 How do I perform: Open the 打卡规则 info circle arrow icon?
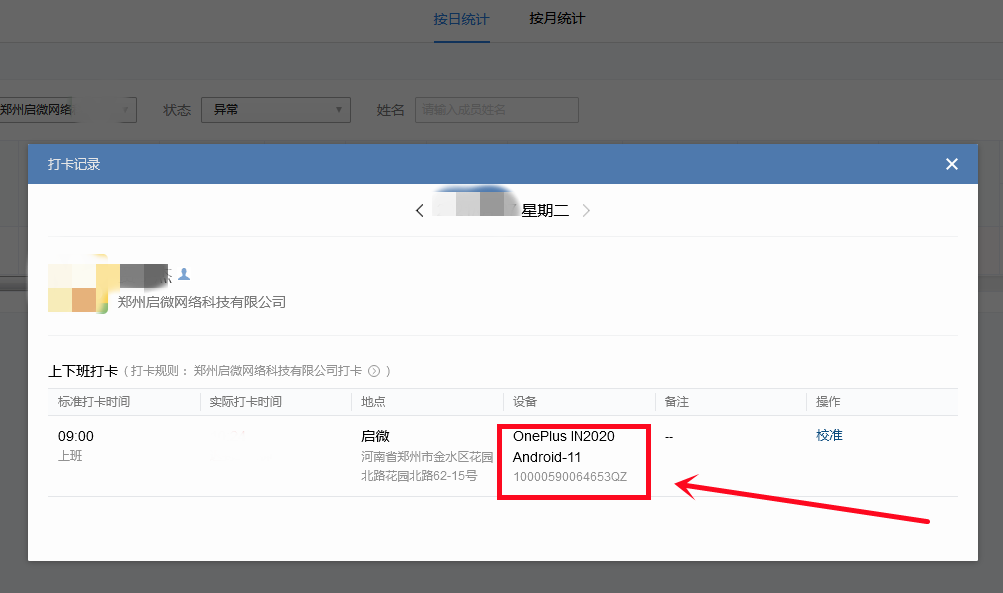point(374,371)
